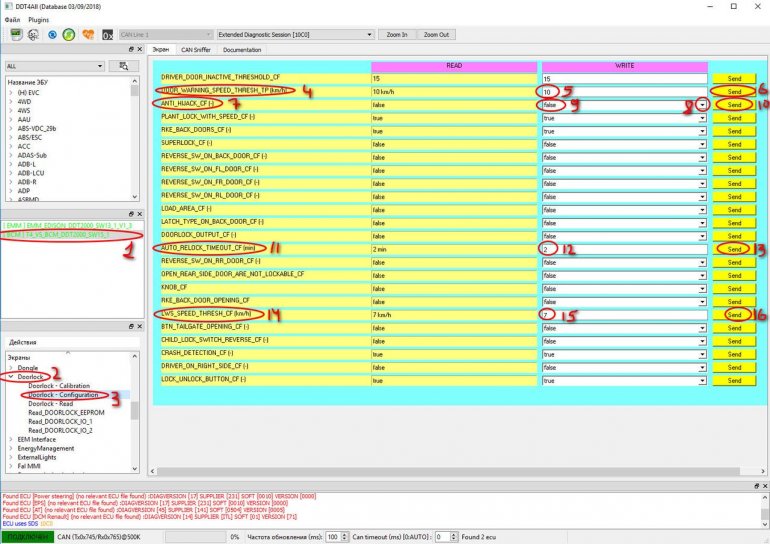Select Doorlock - Configuration in the tree
This screenshot has width=770, height=544.
pyautogui.click(x=64, y=394)
